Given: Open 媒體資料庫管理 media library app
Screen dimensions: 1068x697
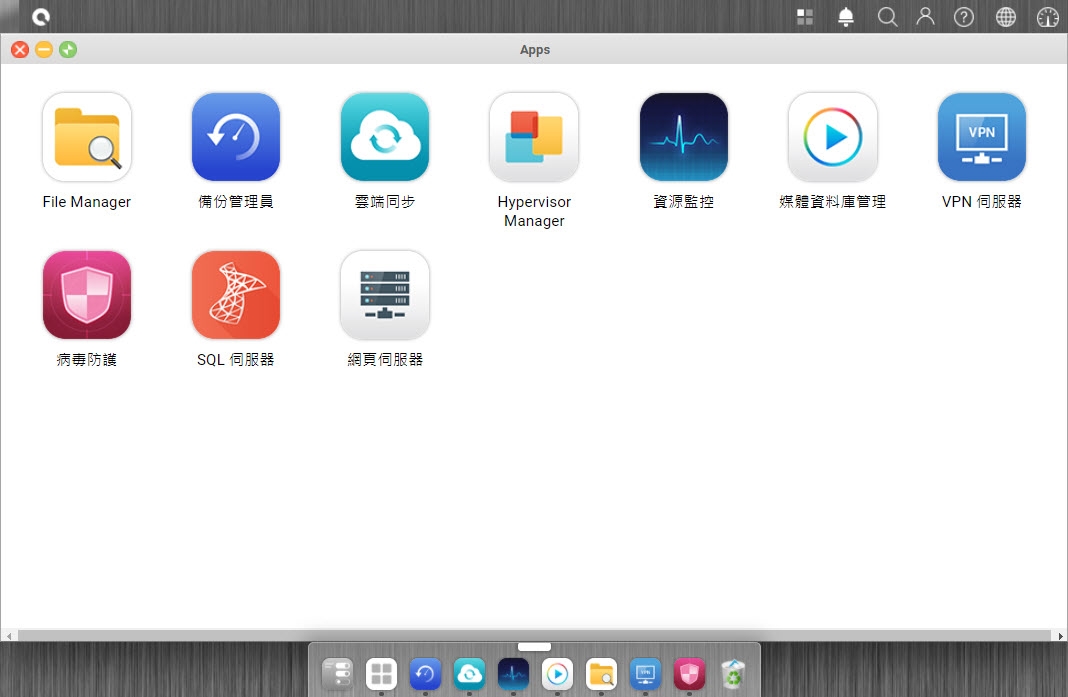Looking at the screenshot, I should click(x=832, y=137).
